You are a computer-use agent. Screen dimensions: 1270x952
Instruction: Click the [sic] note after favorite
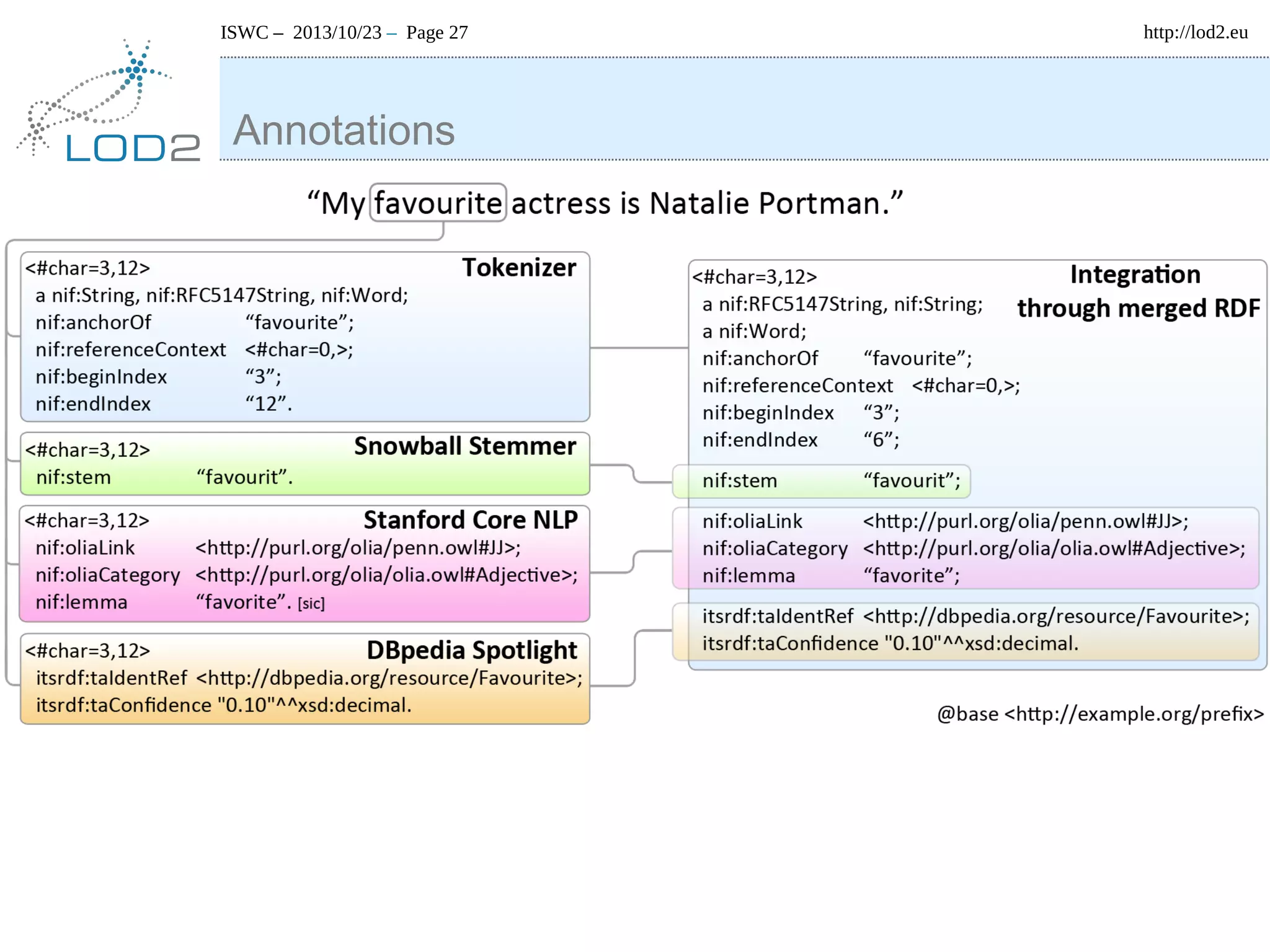click(x=311, y=604)
